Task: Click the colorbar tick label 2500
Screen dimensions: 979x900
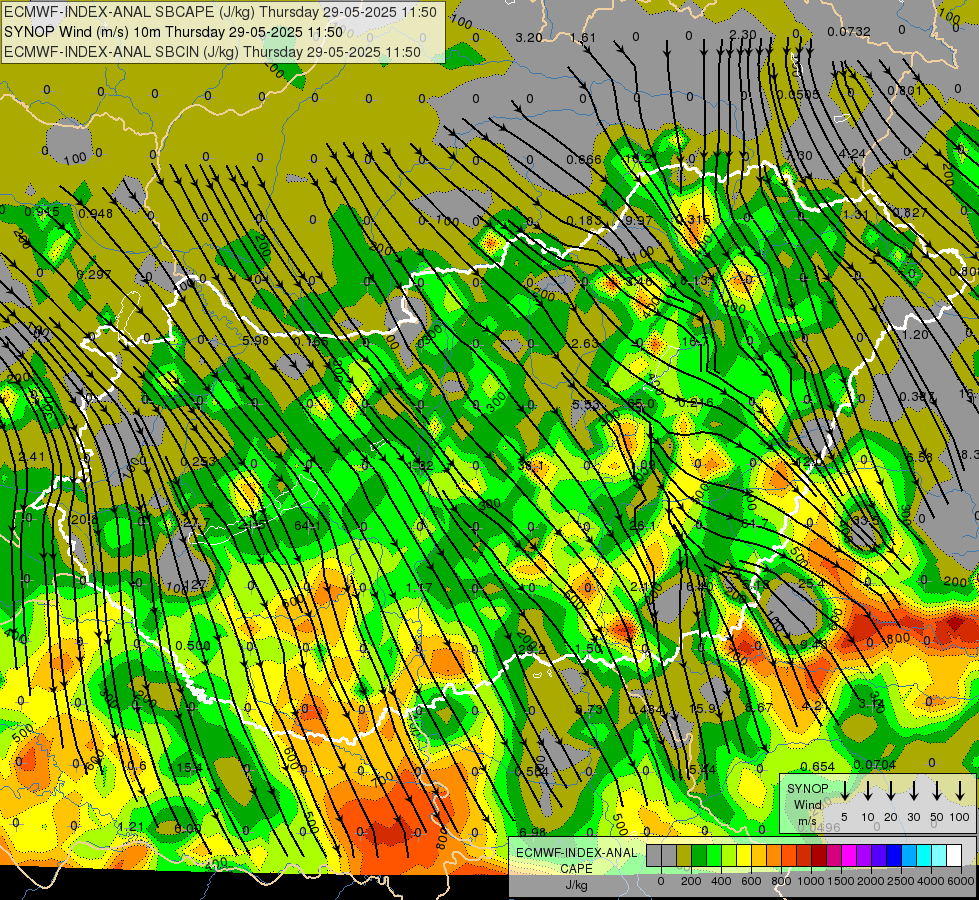Action: pos(900,881)
